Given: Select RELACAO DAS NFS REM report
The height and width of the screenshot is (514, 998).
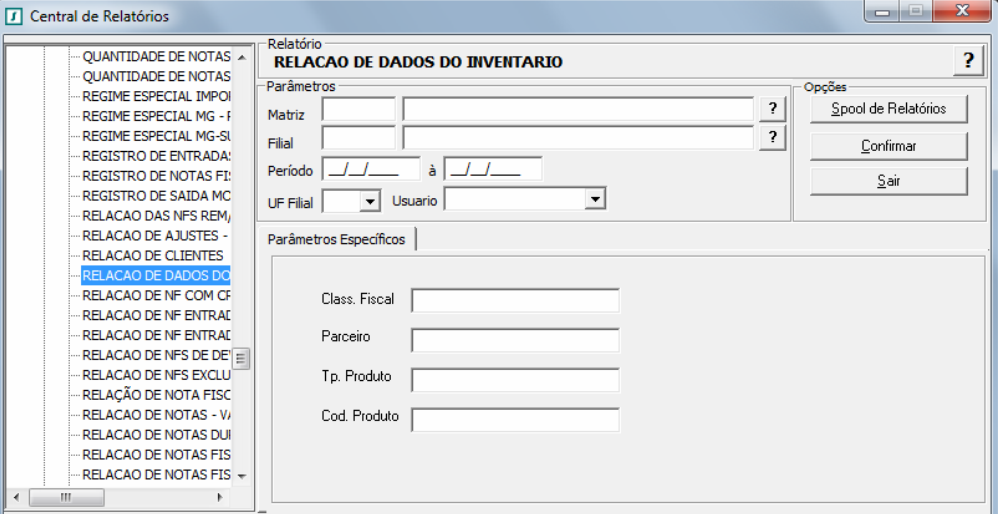Looking at the screenshot, I should [x=157, y=216].
